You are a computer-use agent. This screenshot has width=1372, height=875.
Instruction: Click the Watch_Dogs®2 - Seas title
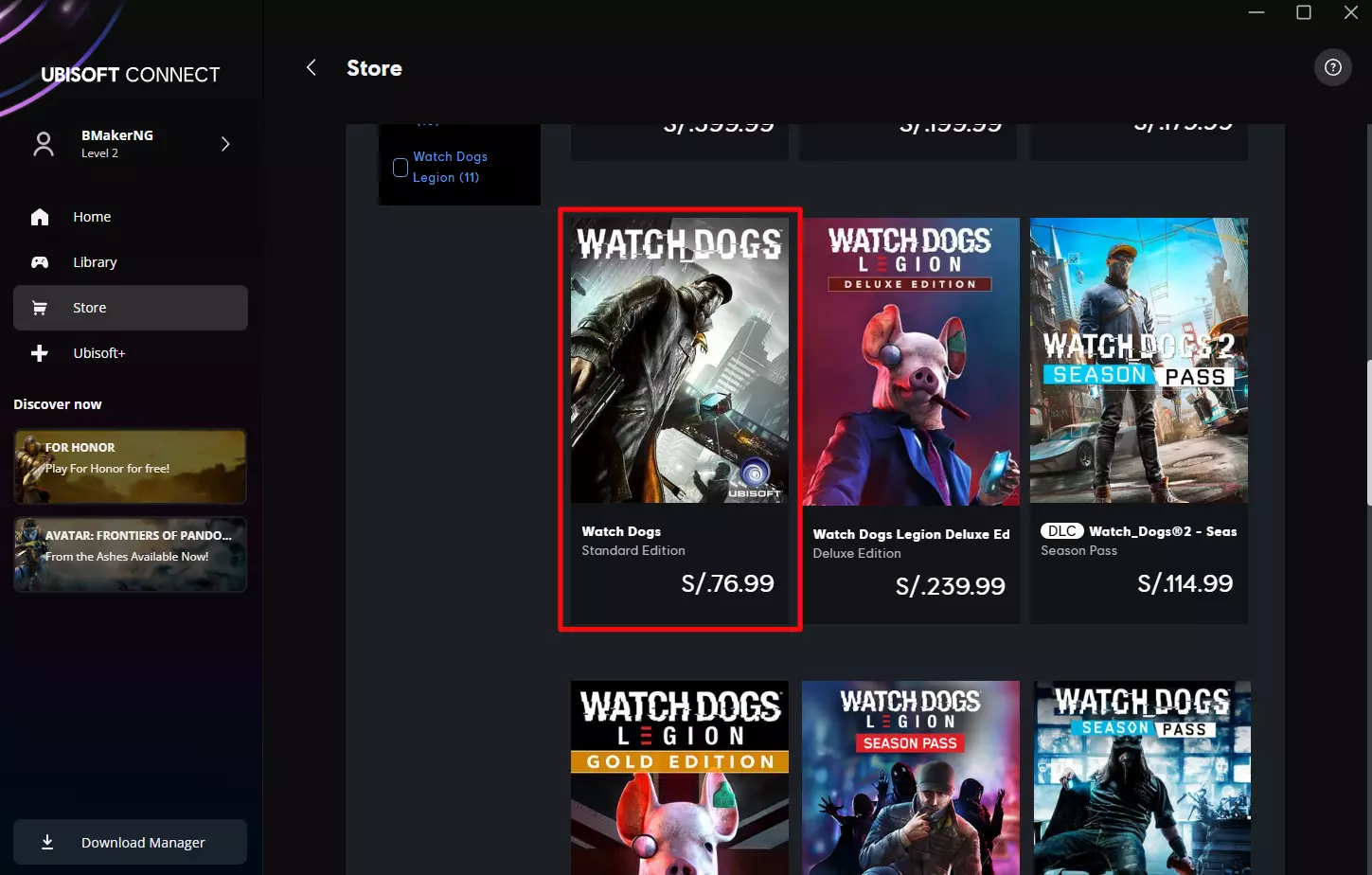pyautogui.click(x=1163, y=531)
